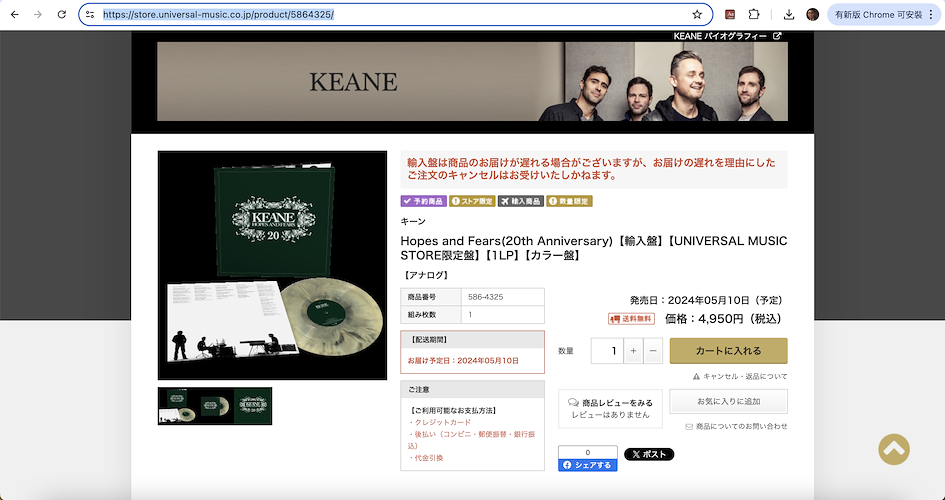Click the クレジットカード payment method text
Viewport: 945px width, 500px height.
click(440, 422)
